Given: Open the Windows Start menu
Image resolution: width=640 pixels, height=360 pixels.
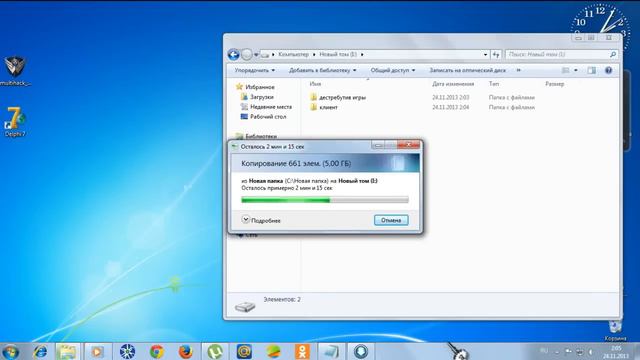Looking at the screenshot, I should click(x=10, y=351).
